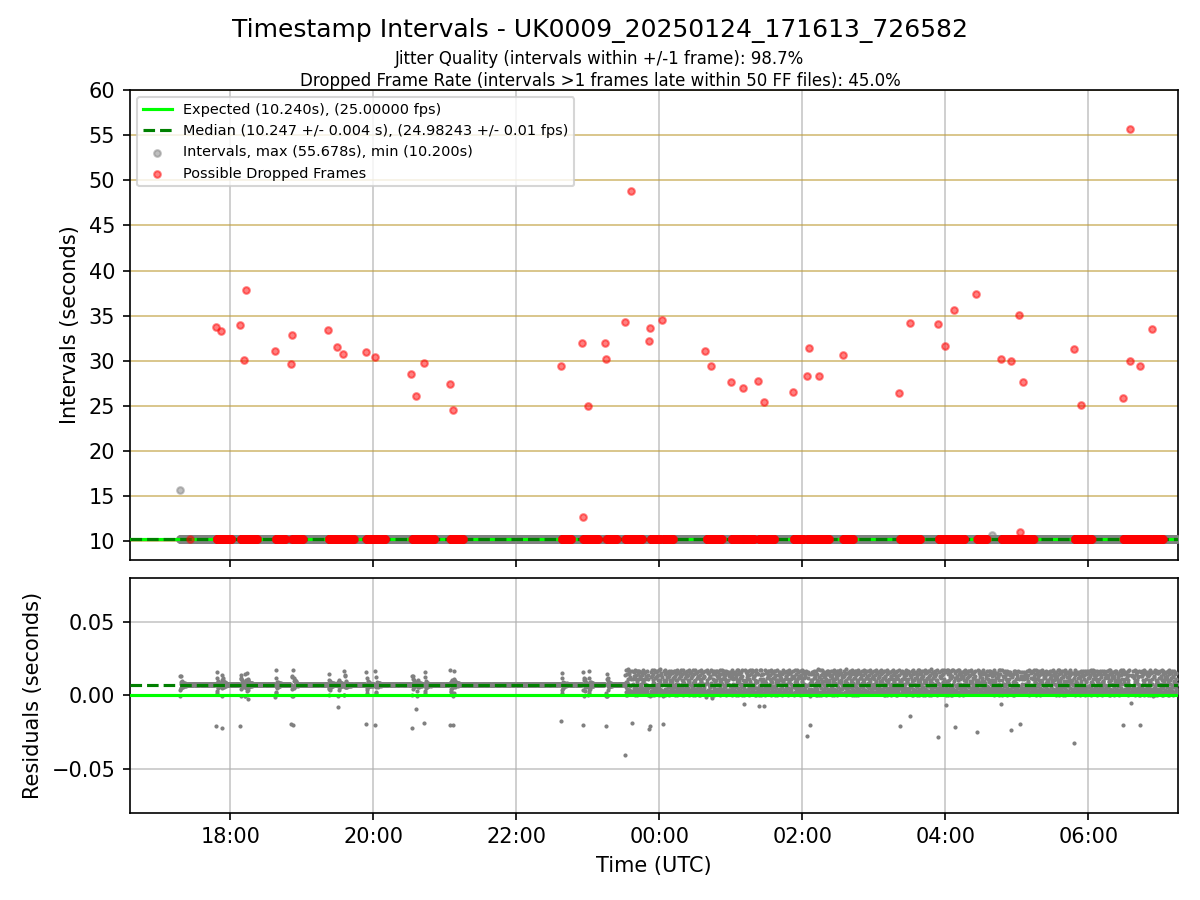The width and height of the screenshot is (1200, 900).
Task: Click the "18:00" x-axis tick label
Action: (230, 834)
